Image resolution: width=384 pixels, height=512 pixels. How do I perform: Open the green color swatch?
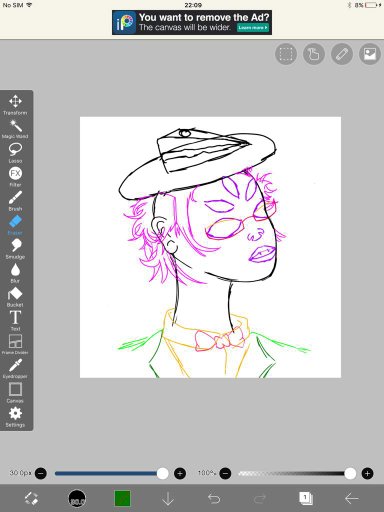(x=122, y=498)
